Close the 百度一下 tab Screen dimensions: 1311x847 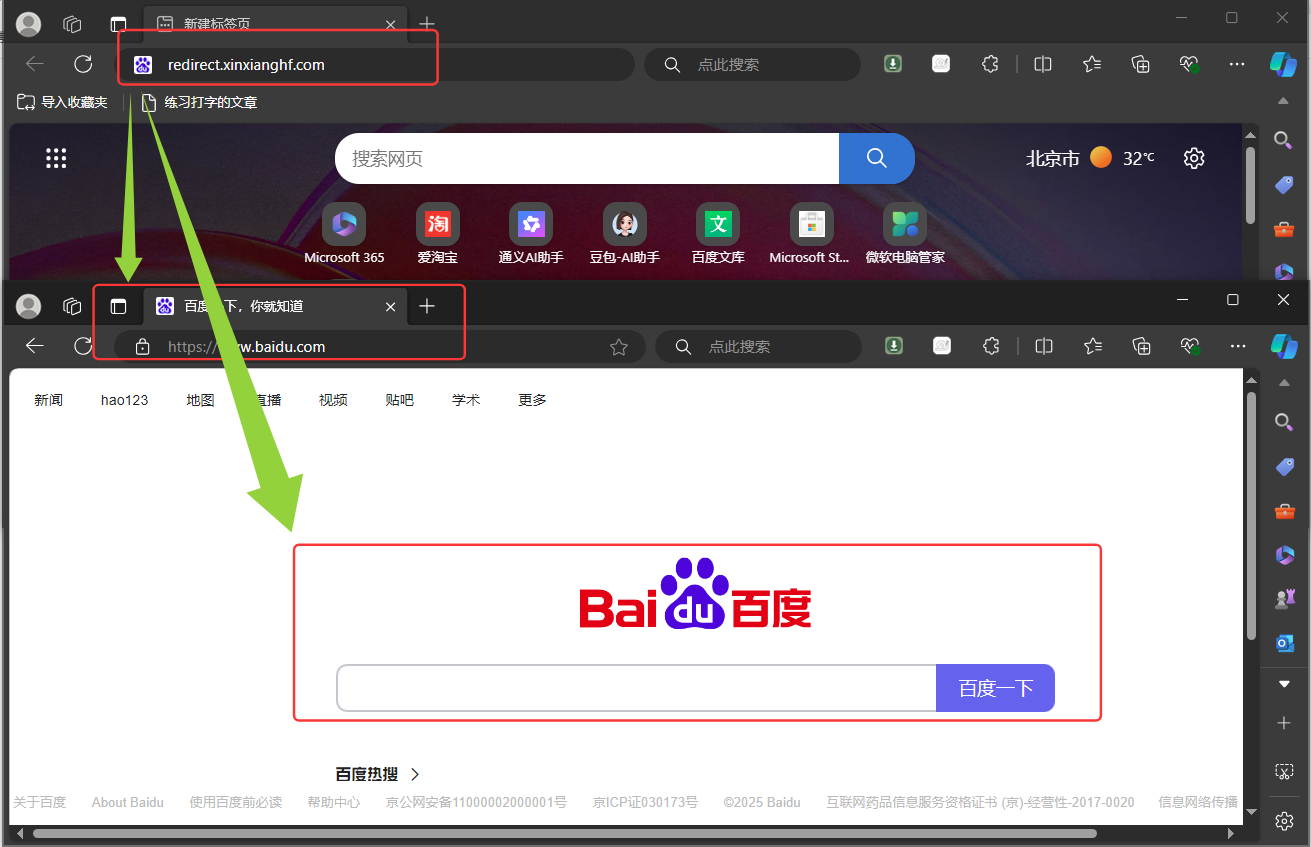[x=391, y=306]
